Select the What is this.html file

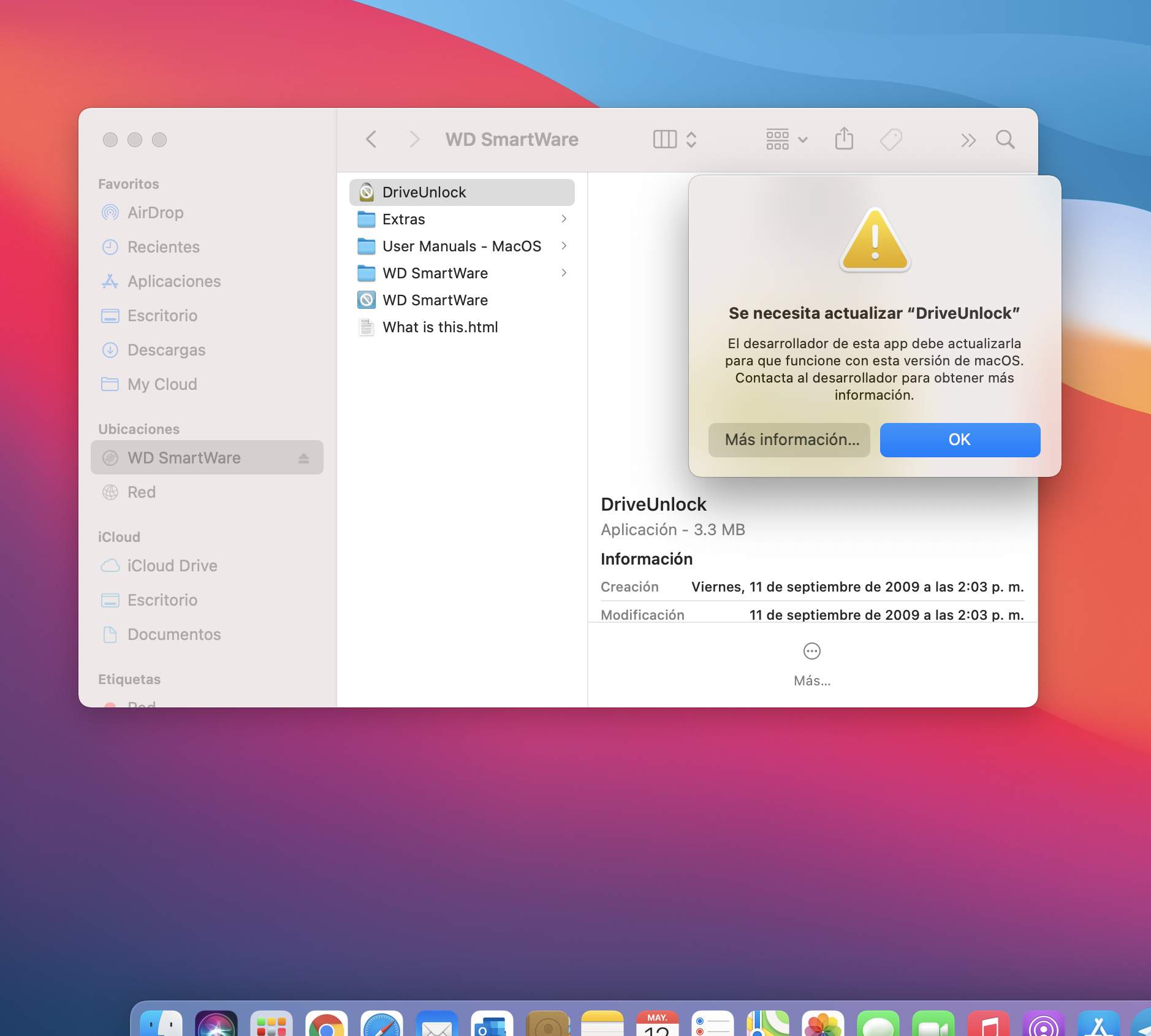[x=462, y=327]
